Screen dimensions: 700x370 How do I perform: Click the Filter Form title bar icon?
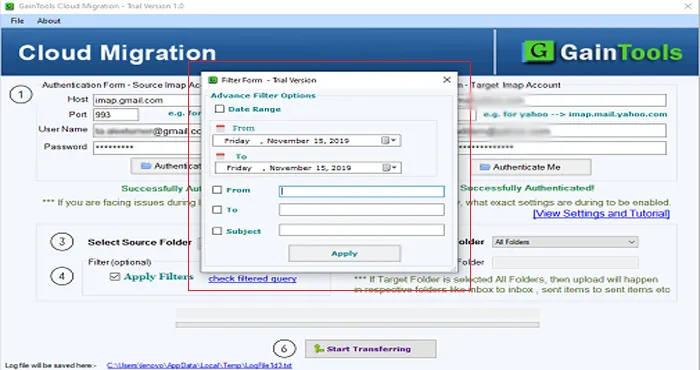tap(213, 80)
